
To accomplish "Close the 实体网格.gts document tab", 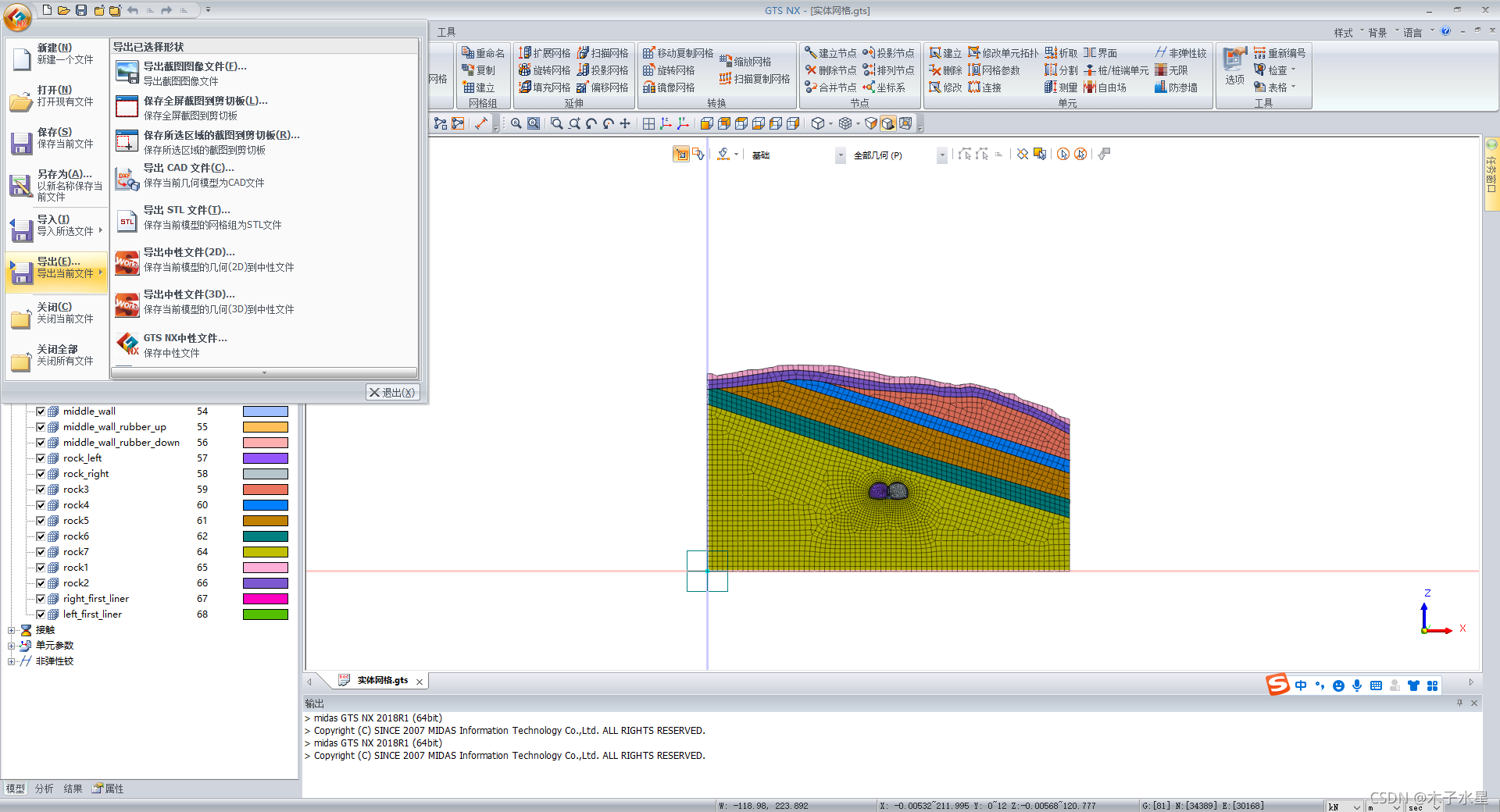I will click(420, 682).
